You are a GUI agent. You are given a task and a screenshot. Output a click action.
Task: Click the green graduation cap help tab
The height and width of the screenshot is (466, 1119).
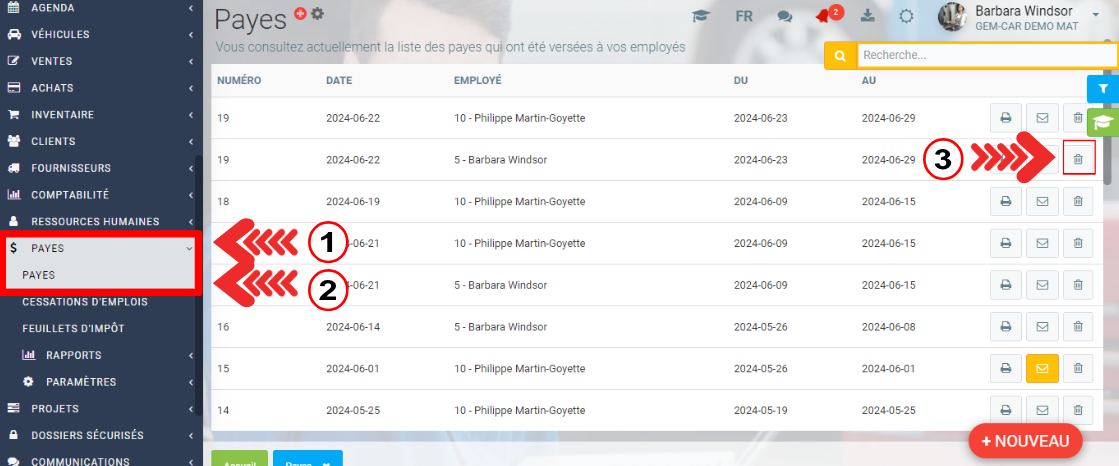click(1102, 122)
